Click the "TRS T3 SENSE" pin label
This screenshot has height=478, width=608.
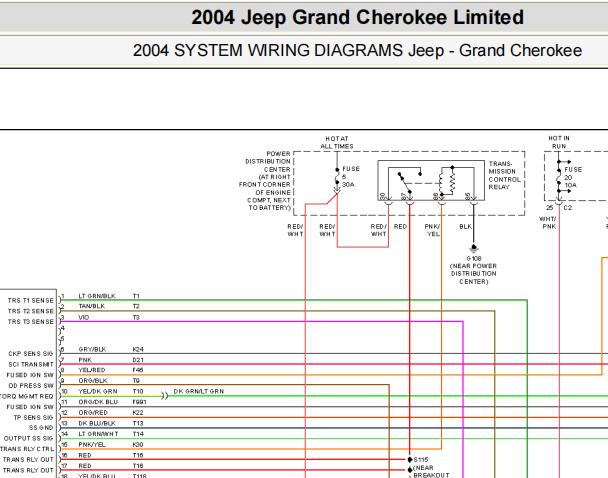click(x=31, y=321)
